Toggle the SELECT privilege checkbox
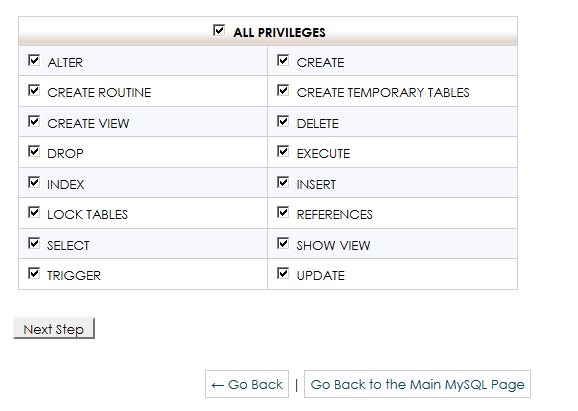The width and height of the screenshot is (578, 411). click(34, 243)
